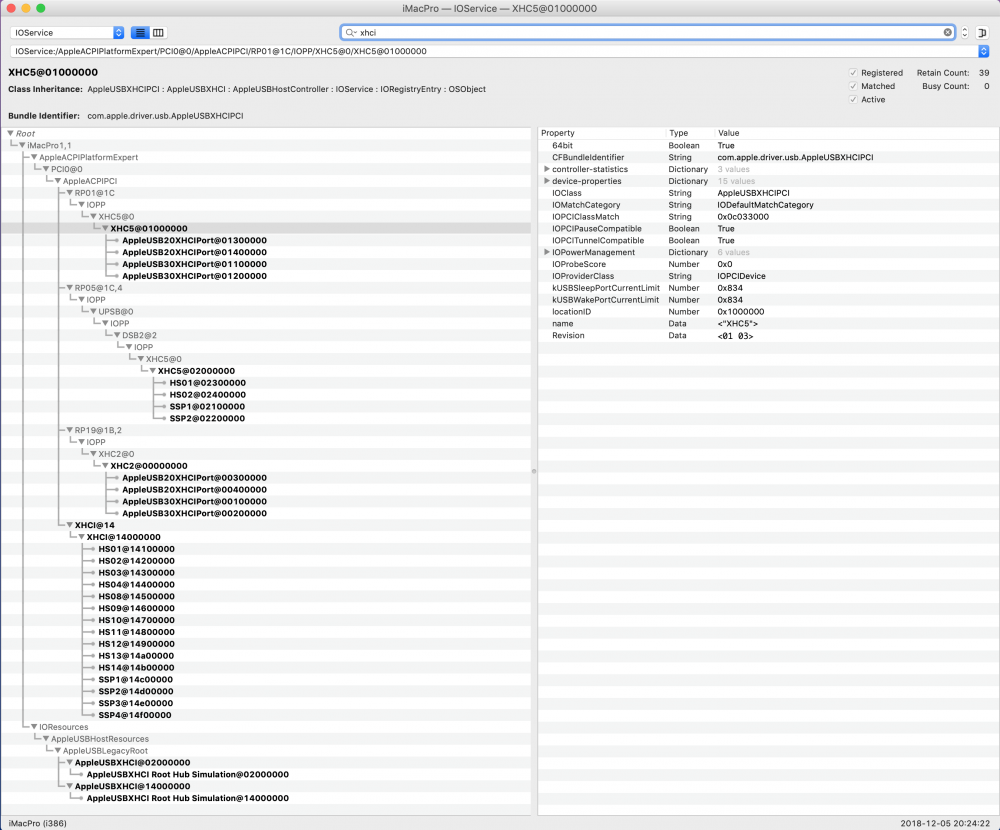This screenshot has width=1000, height=830.
Task: Switch to hierarchical list view icon
Action: [140, 33]
